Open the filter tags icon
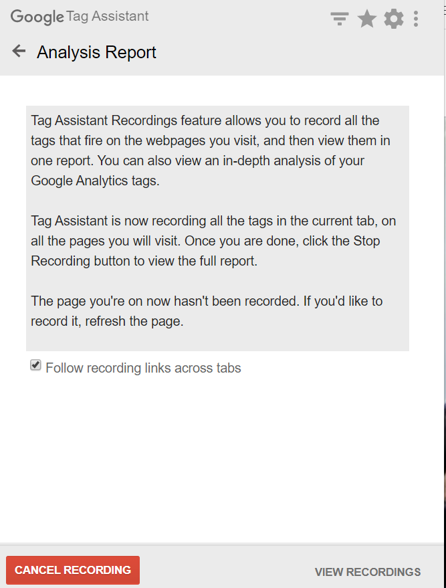The image size is (446, 588). 339,18
